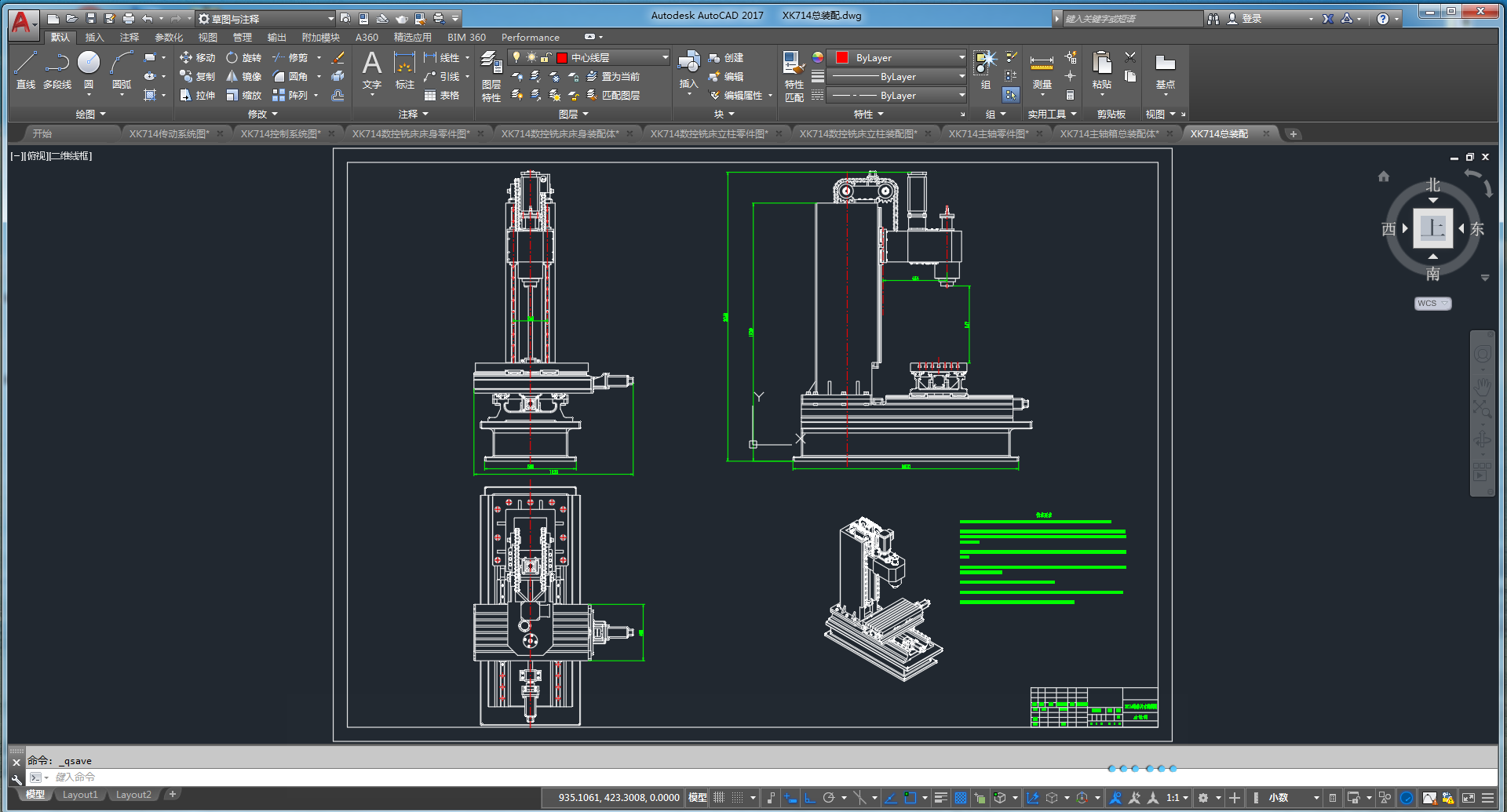The width and height of the screenshot is (1507, 812).
Task: Click the command line input field
Action: tap(760, 777)
